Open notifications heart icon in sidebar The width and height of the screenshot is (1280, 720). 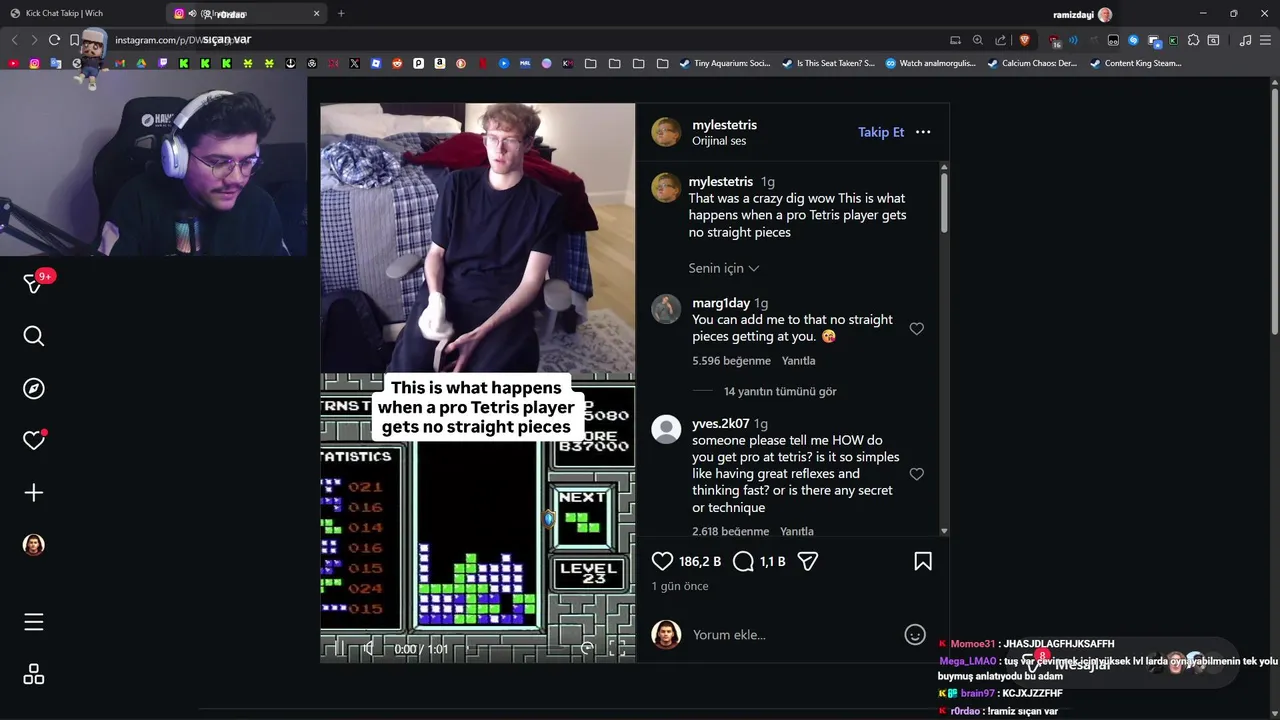(34, 440)
